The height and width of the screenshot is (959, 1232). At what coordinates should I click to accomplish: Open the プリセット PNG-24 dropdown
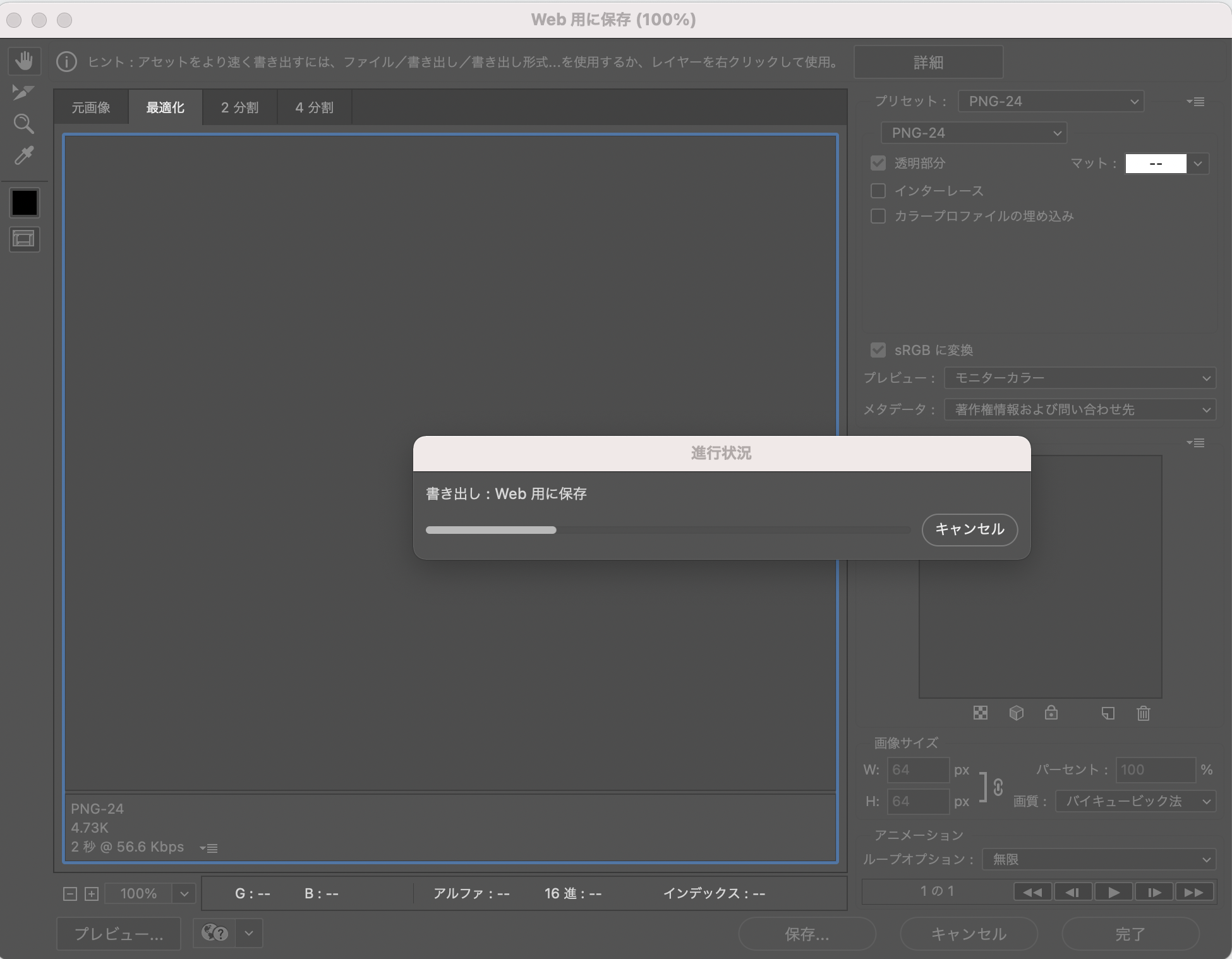coord(1050,101)
